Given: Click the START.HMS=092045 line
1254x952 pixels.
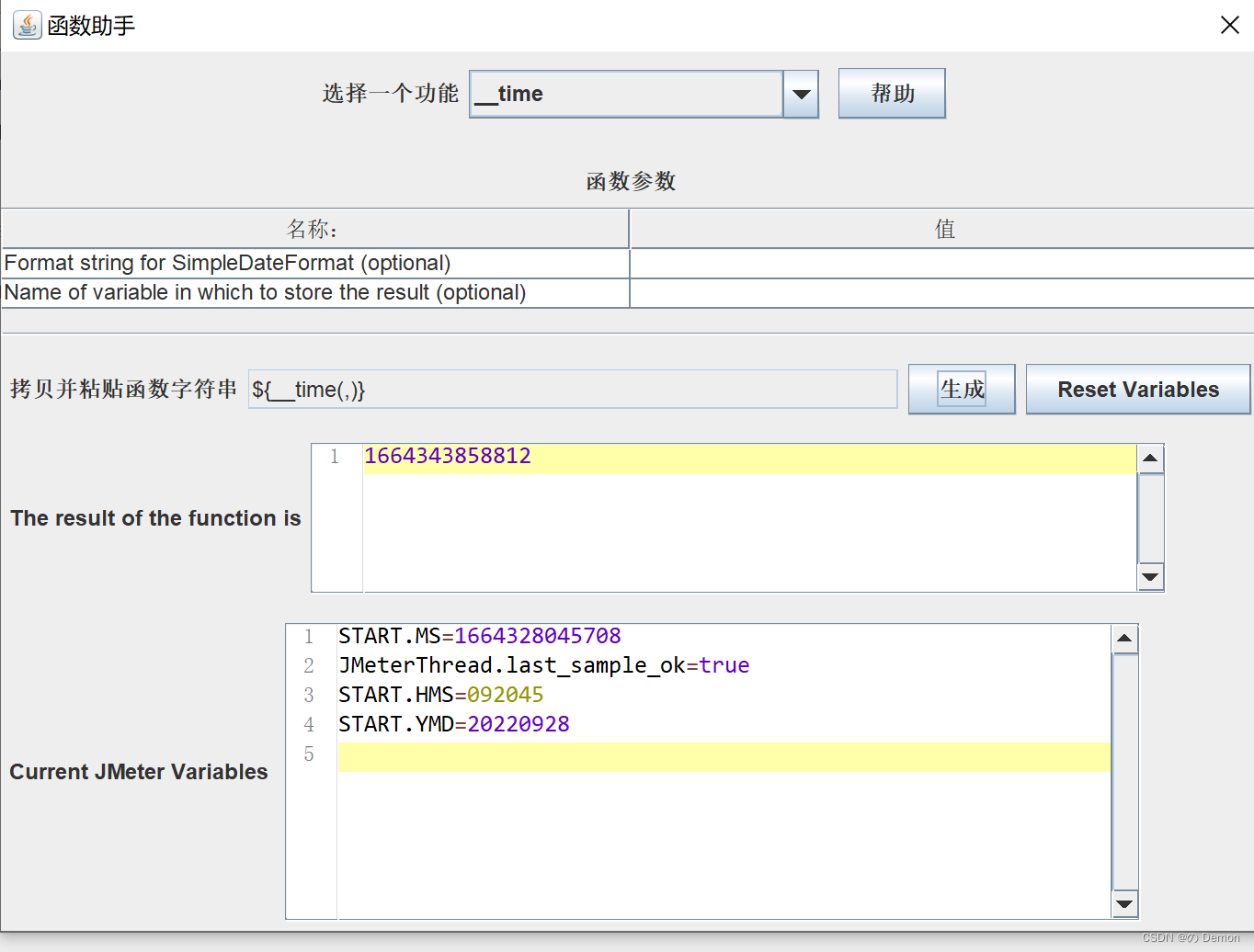Looking at the screenshot, I should coord(441,695).
